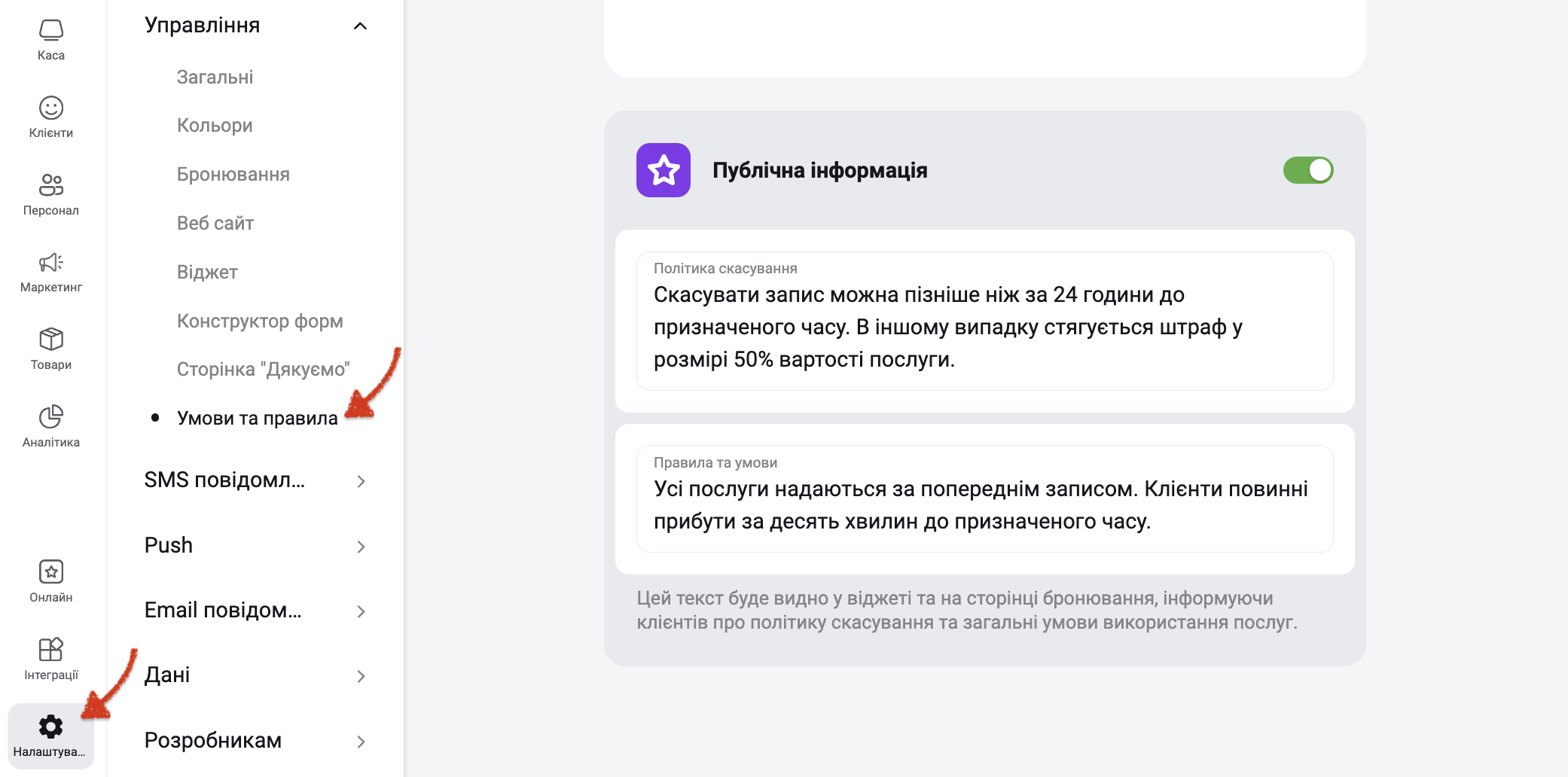Collapse the Управління section chevron
The width and height of the screenshot is (1568, 777).
click(360, 26)
